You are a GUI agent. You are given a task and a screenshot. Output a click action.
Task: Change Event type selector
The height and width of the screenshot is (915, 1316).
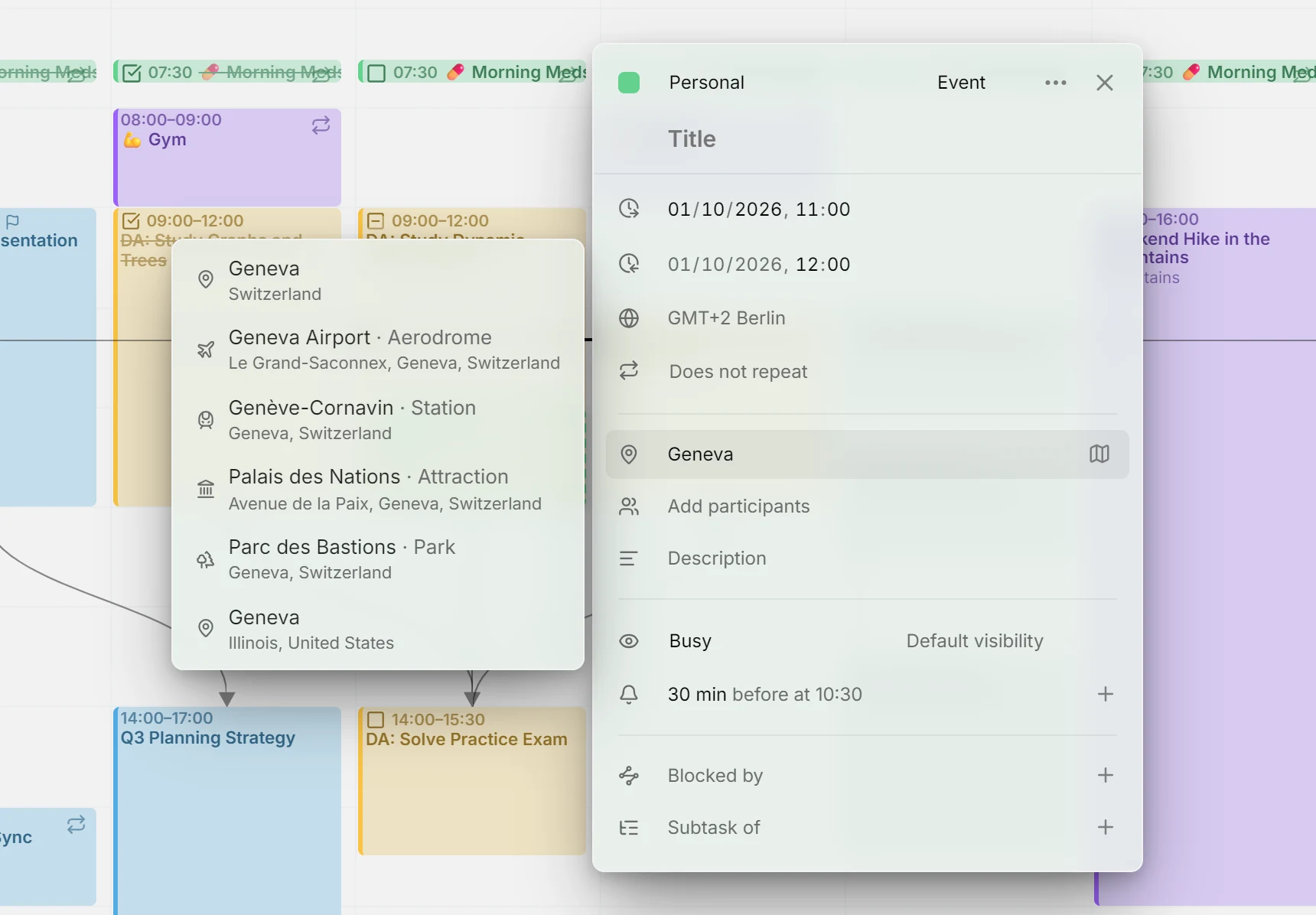(x=961, y=83)
